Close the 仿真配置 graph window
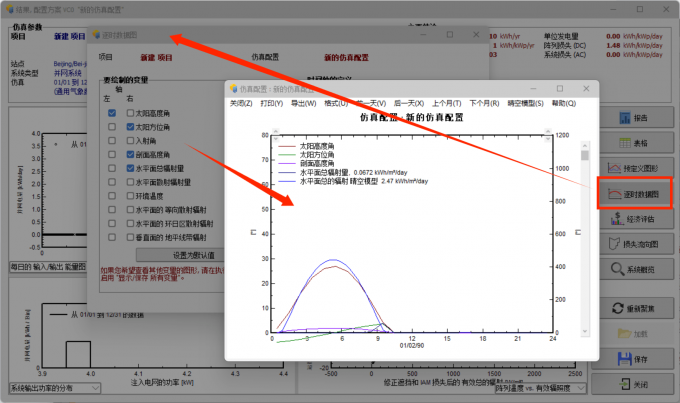680x403 pixels. pos(586,88)
